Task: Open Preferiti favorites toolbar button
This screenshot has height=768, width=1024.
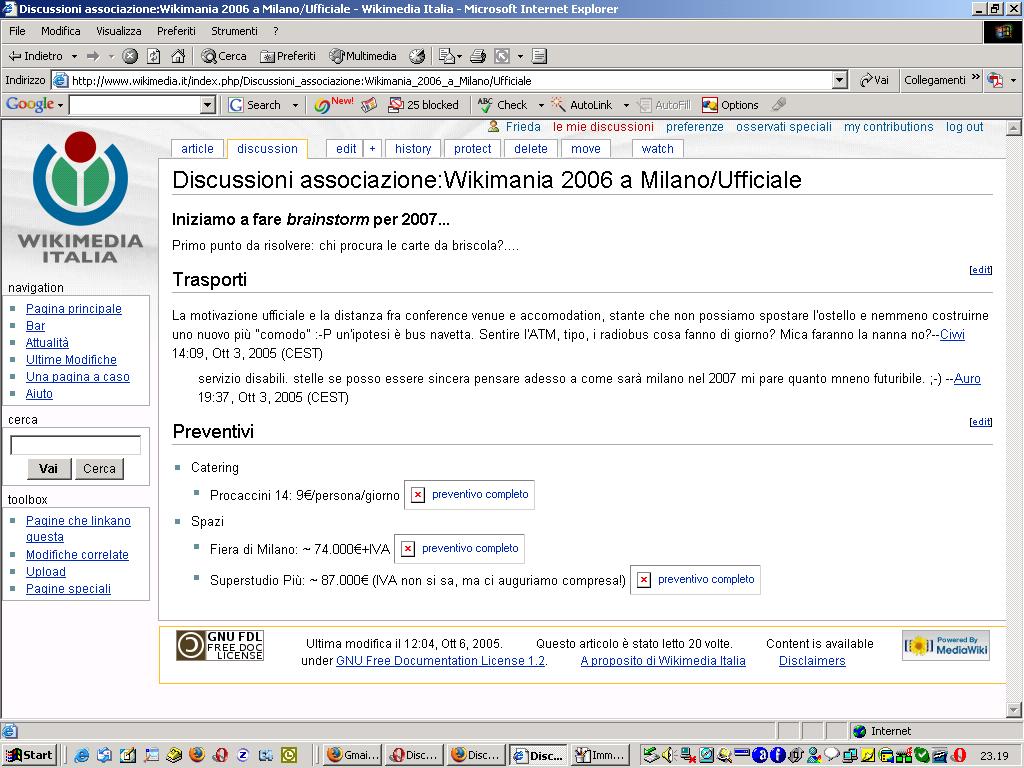Action: click(x=288, y=56)
